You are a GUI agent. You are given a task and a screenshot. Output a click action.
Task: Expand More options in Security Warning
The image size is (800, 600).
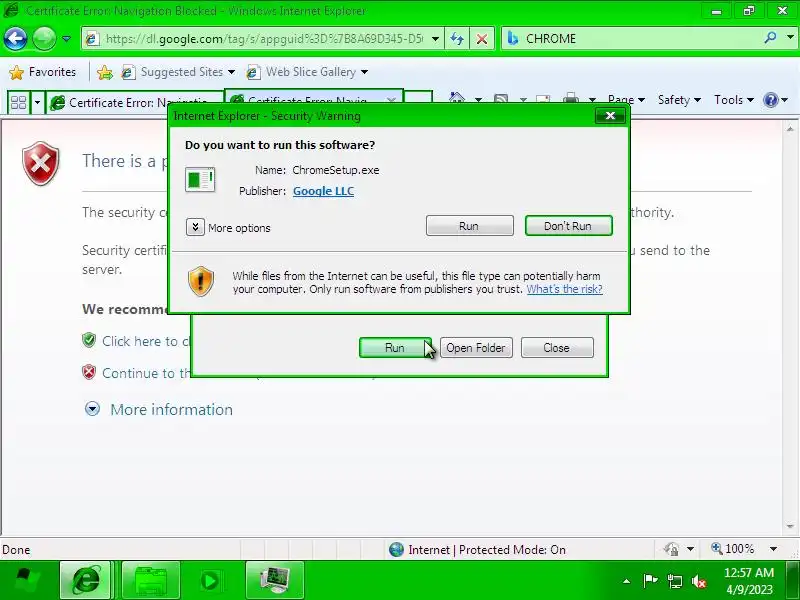click(x=195, y=227)
